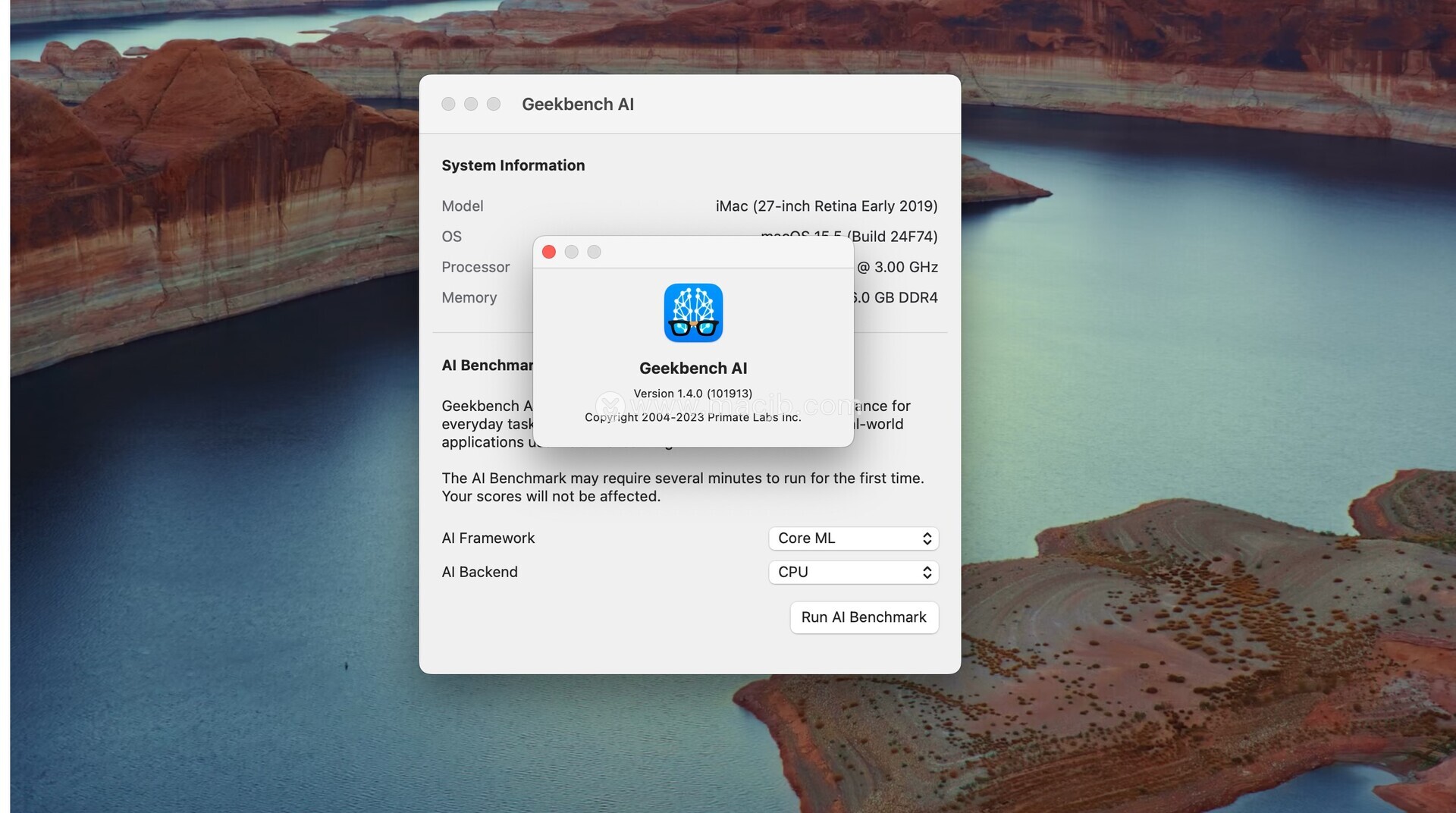Click the minimize button of Geekbench AI main window
Image resolution: width=1456 pixels, height=813 pixels.
(x=471, y=104)
